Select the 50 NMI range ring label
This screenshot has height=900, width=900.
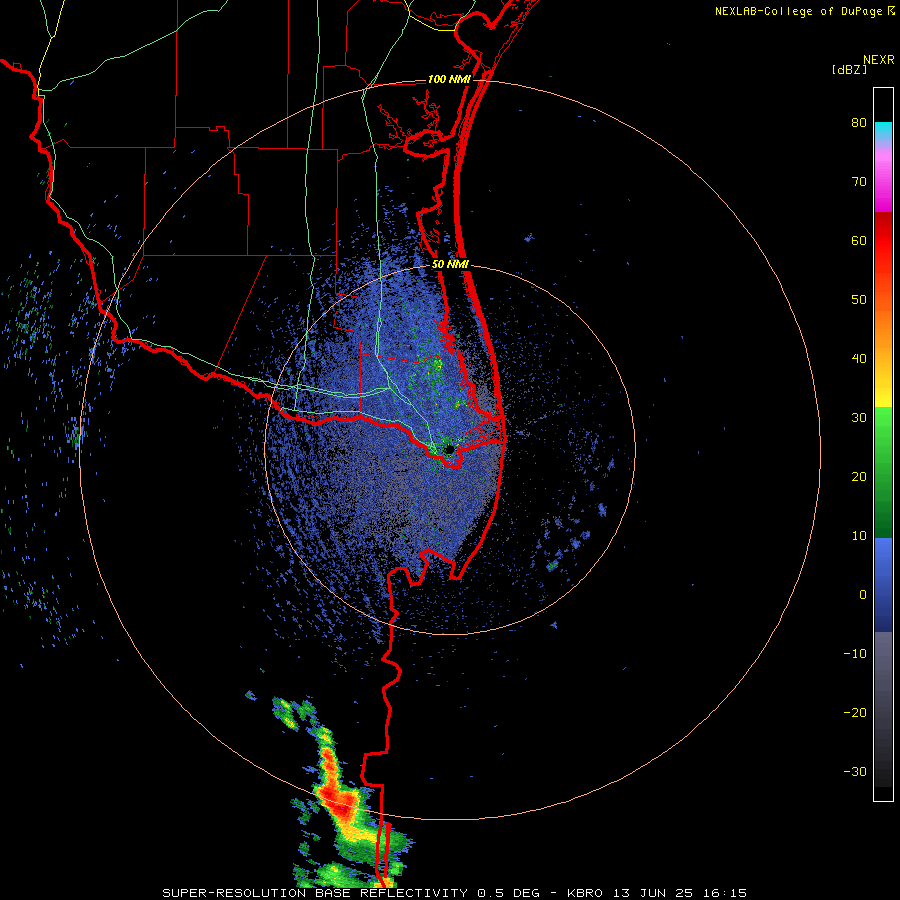450,265
